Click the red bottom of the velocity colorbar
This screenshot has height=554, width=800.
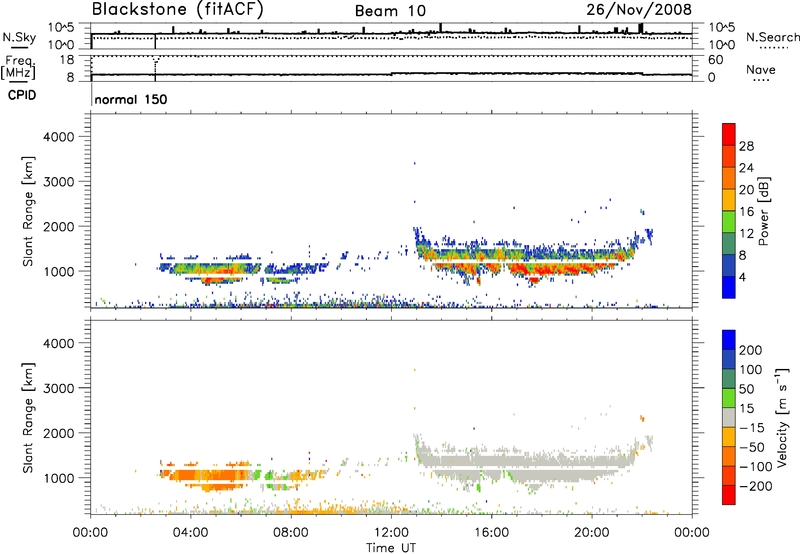729,495
